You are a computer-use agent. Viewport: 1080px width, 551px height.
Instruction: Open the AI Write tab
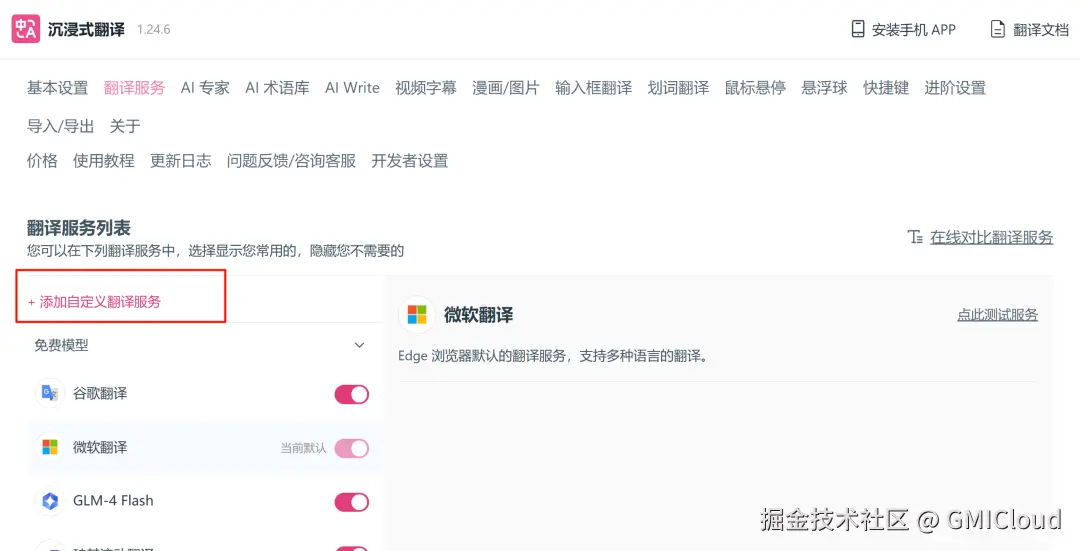353,87
